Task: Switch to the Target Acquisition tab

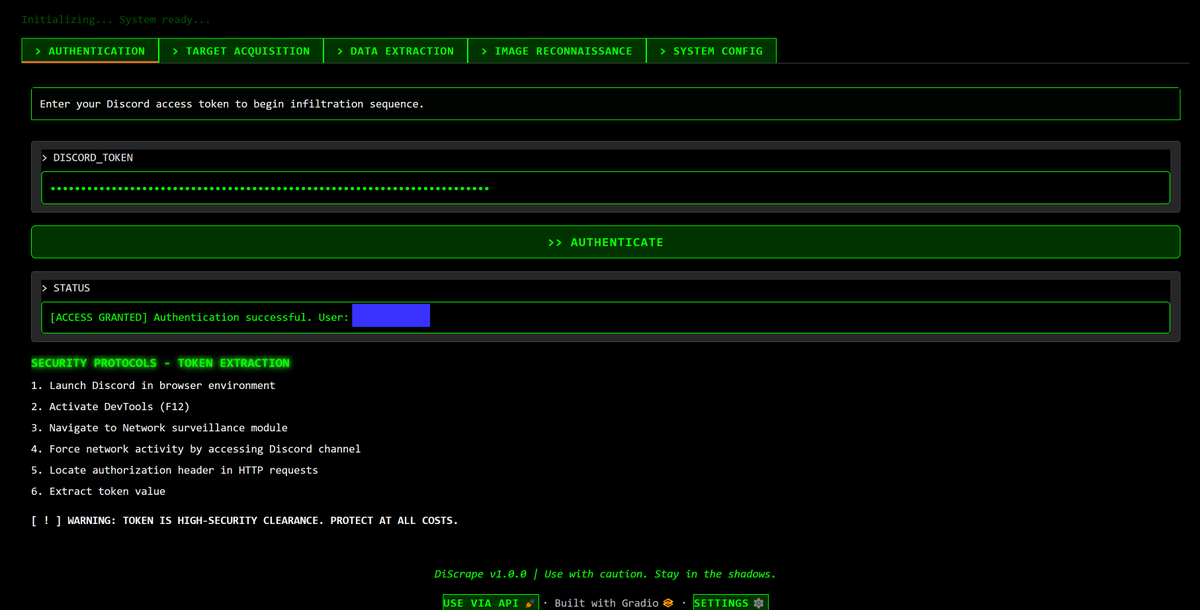Action: [241, 51]
